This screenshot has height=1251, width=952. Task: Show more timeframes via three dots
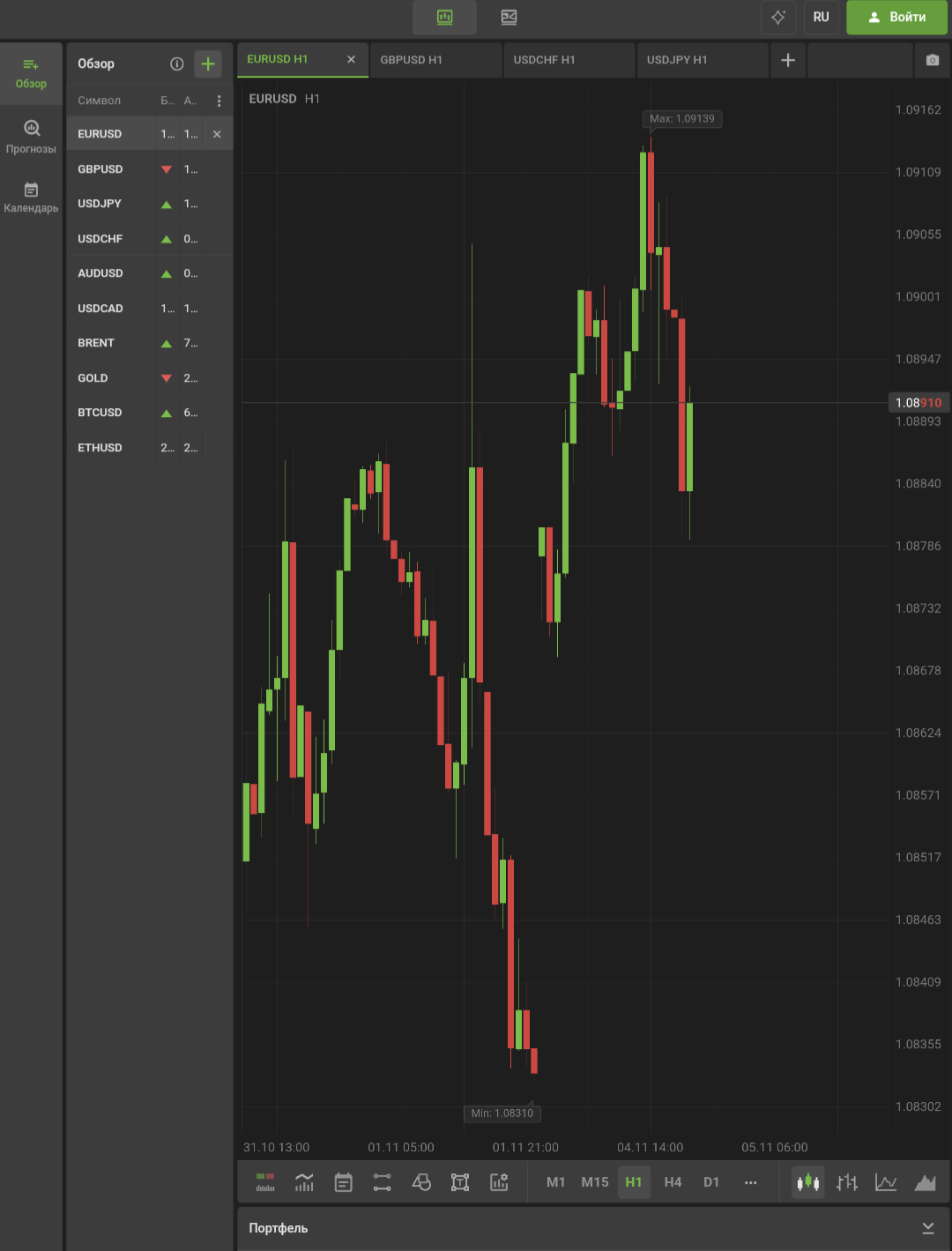750,1182
